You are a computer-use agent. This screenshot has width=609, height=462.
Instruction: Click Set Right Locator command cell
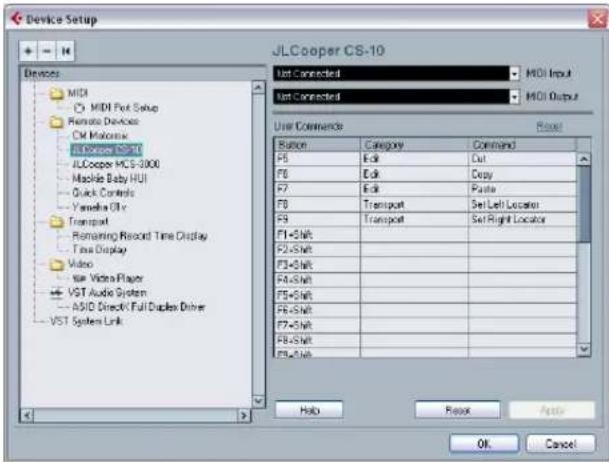pos(522,219)
